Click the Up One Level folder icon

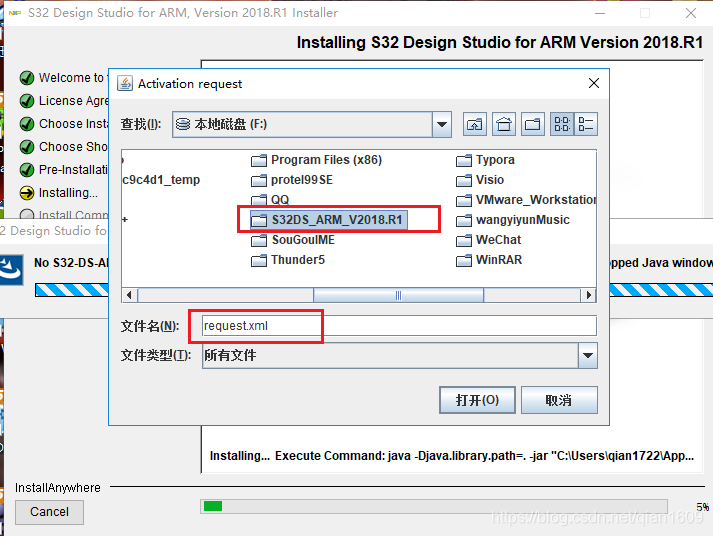[475, 125]
